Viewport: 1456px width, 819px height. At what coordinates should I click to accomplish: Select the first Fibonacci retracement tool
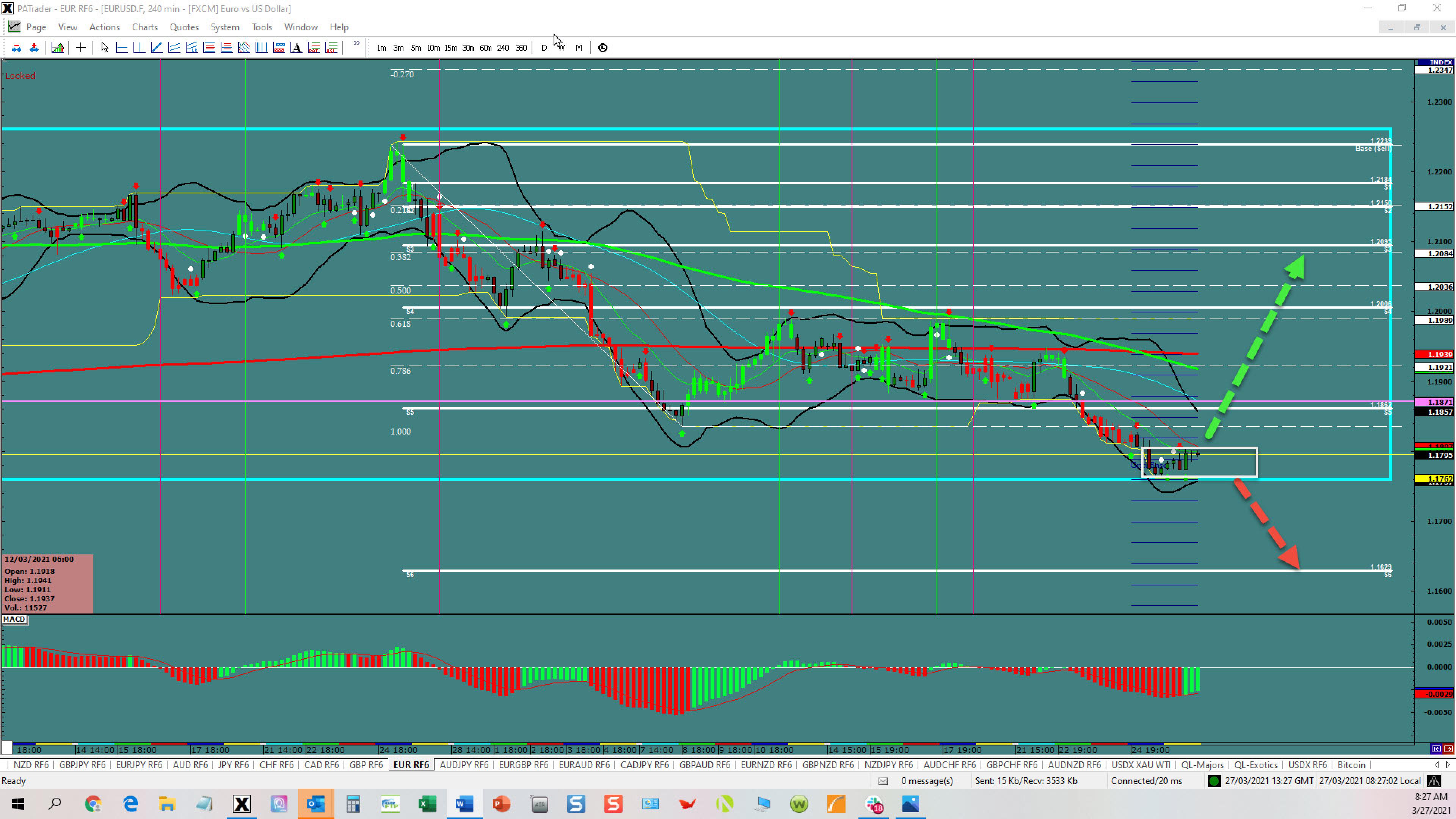click(209, 48)
